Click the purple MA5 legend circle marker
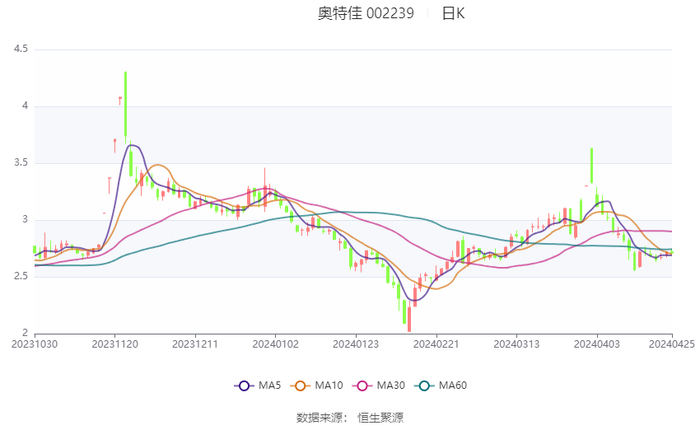 coord(243,385)
